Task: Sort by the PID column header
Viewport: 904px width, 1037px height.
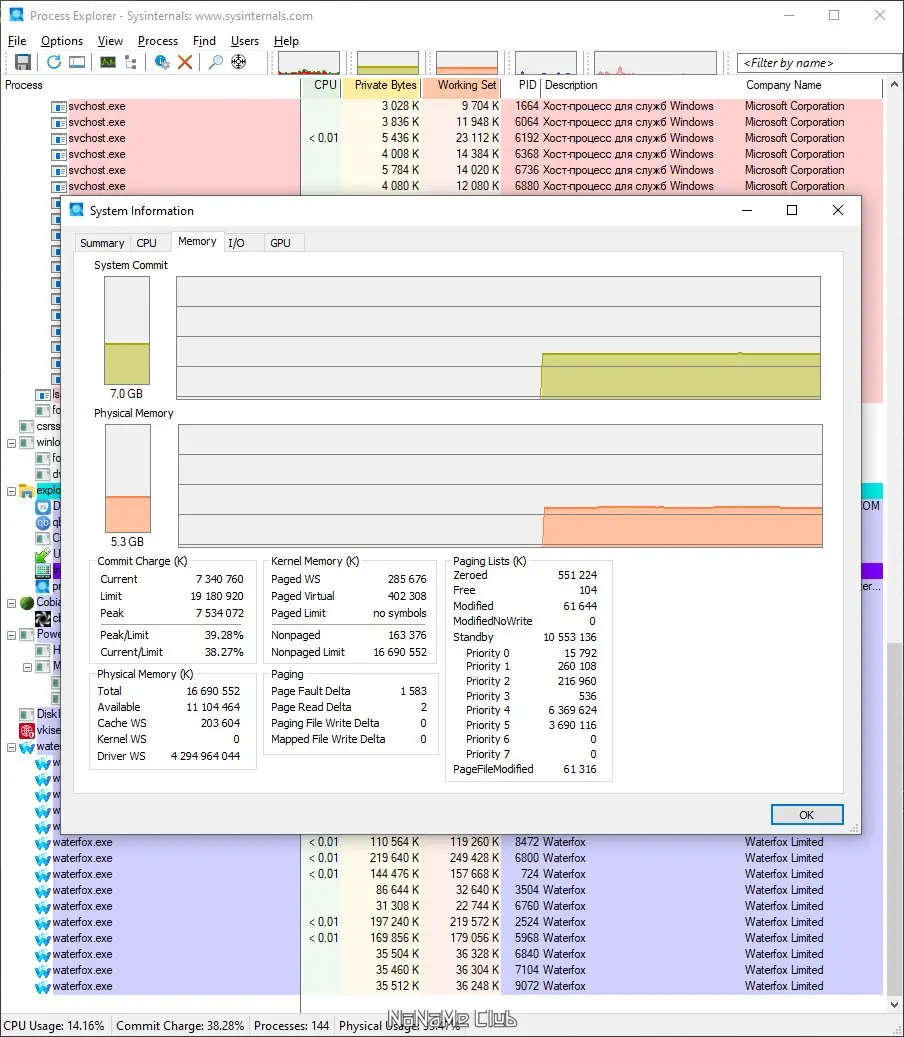Action: 521,85
